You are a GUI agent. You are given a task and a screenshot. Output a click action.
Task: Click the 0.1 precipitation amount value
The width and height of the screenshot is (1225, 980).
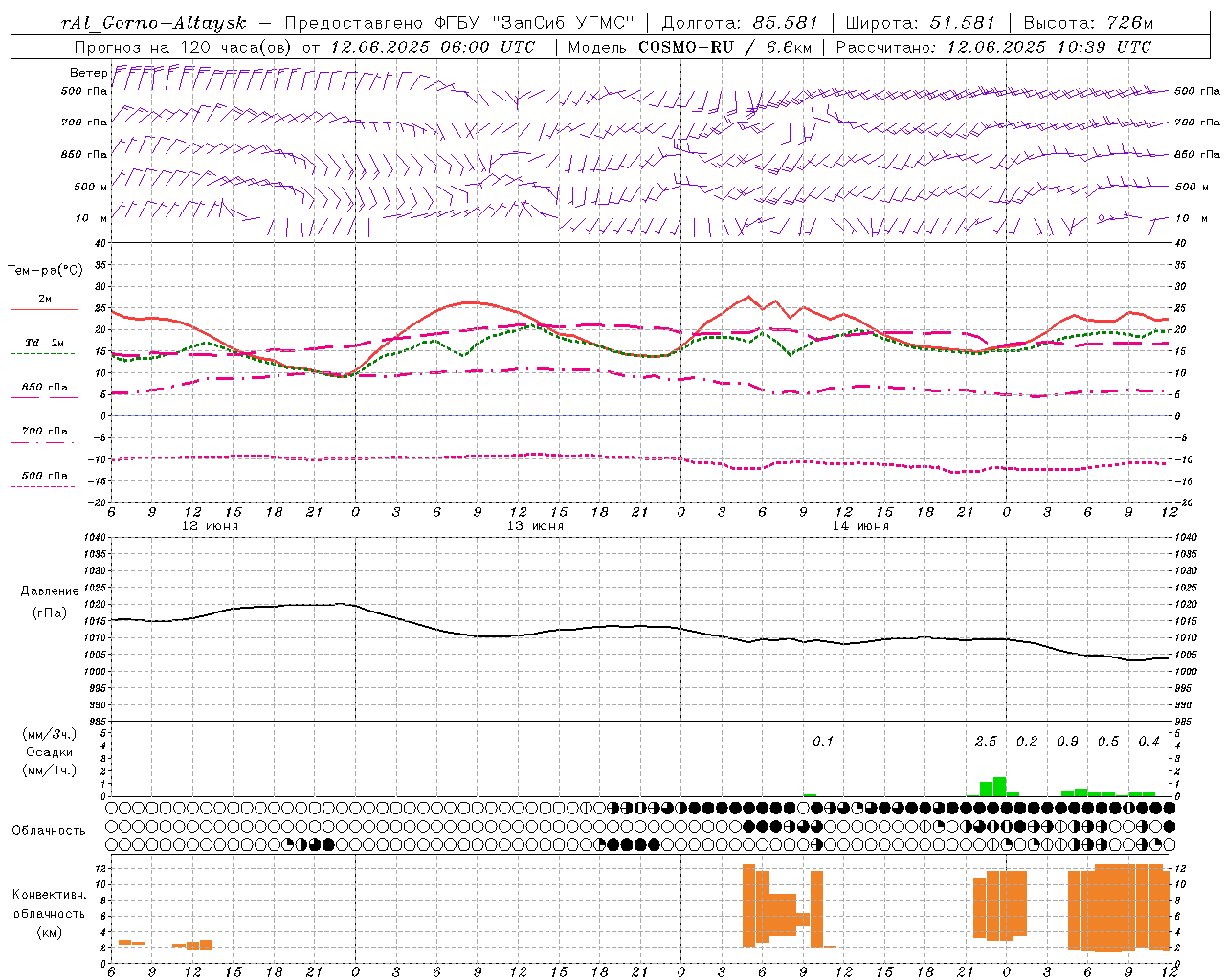click(823, 742)
